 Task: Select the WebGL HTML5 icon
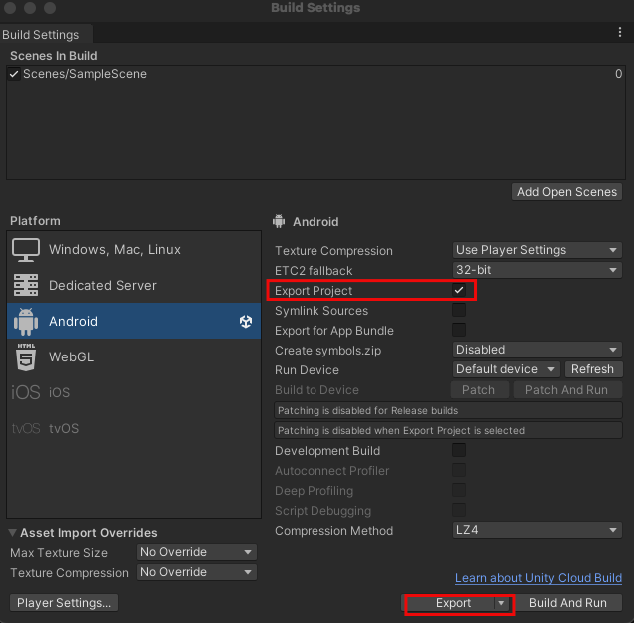(26, 357)
